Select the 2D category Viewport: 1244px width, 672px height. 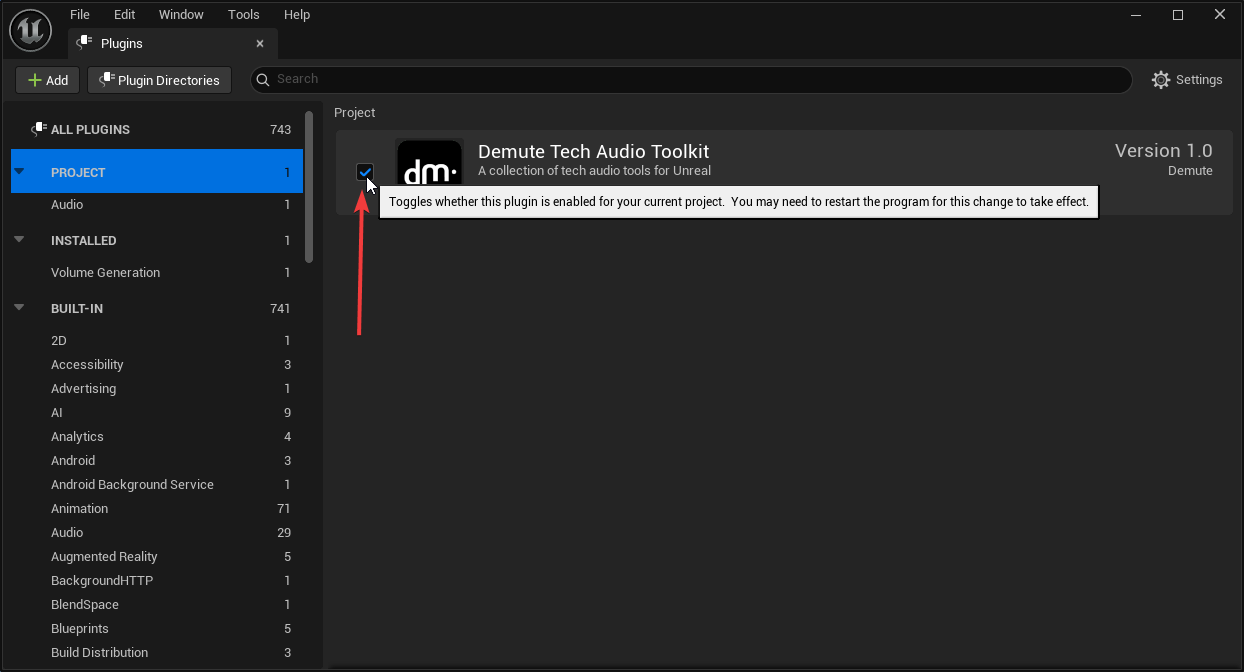pos(157,341)
